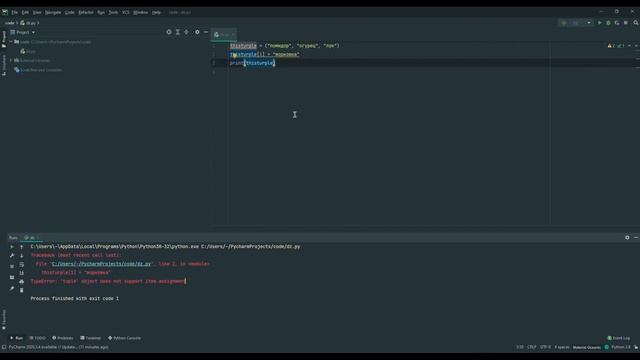
Task: Open Project panel gear settings
Action: tap(197, 32)
